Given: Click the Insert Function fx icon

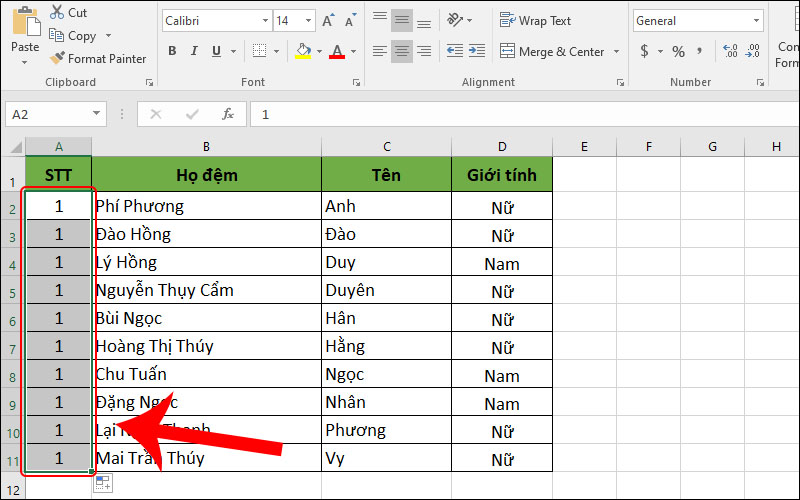Looking at the screenshot, I should tap(228, 114).
